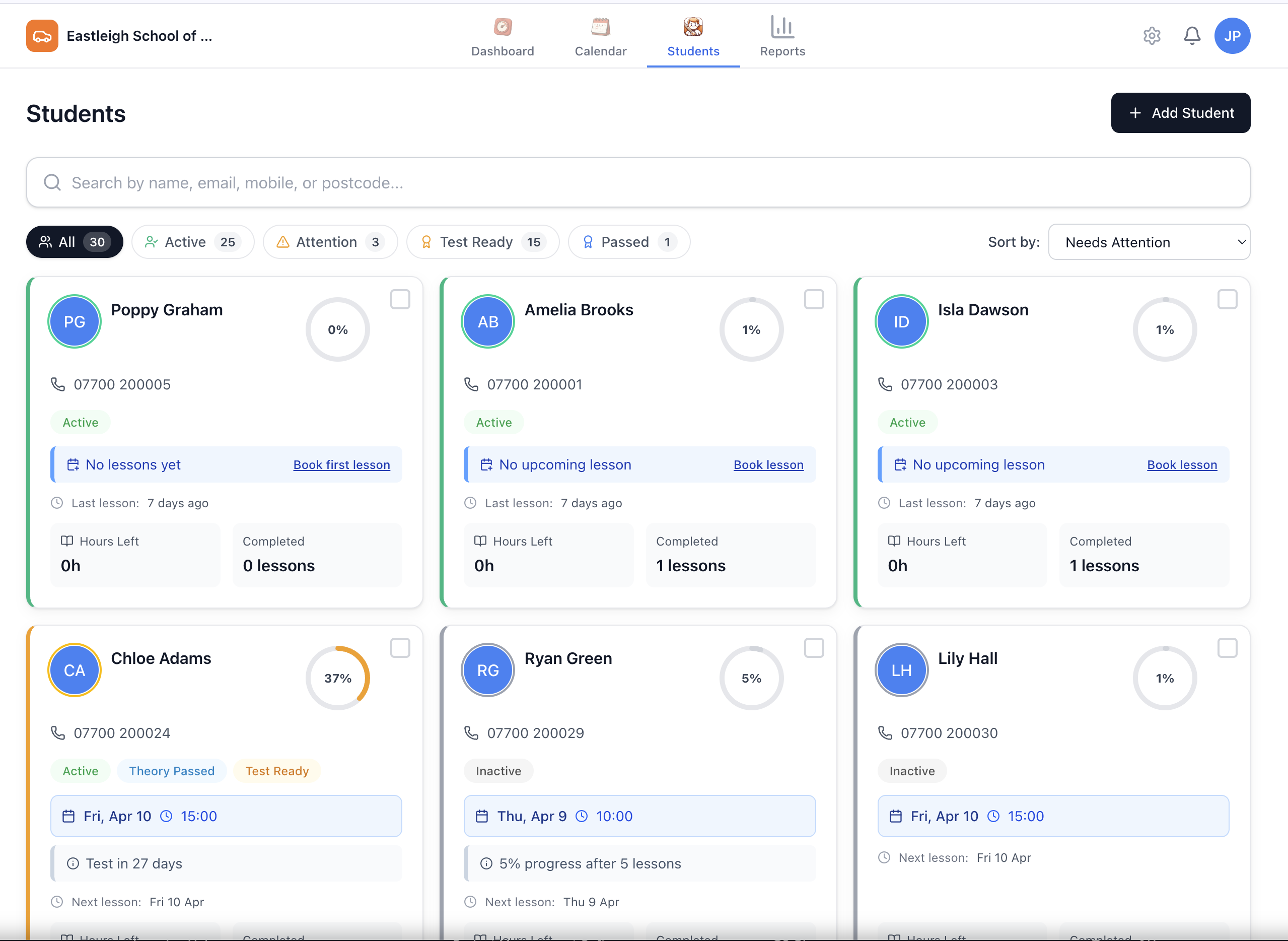Focus the student search field
This screenshot has width=1288, height=941.
pos(638,183)
